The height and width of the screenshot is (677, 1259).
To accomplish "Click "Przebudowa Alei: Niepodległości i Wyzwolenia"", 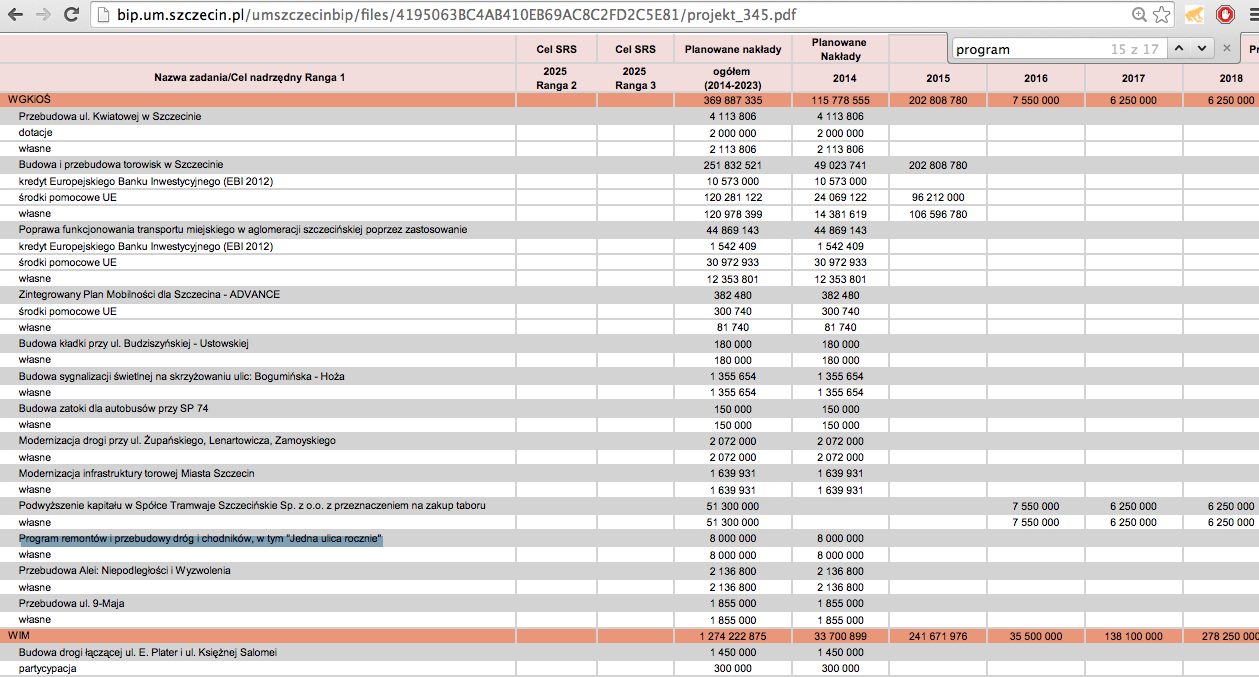I will (125, 570).
